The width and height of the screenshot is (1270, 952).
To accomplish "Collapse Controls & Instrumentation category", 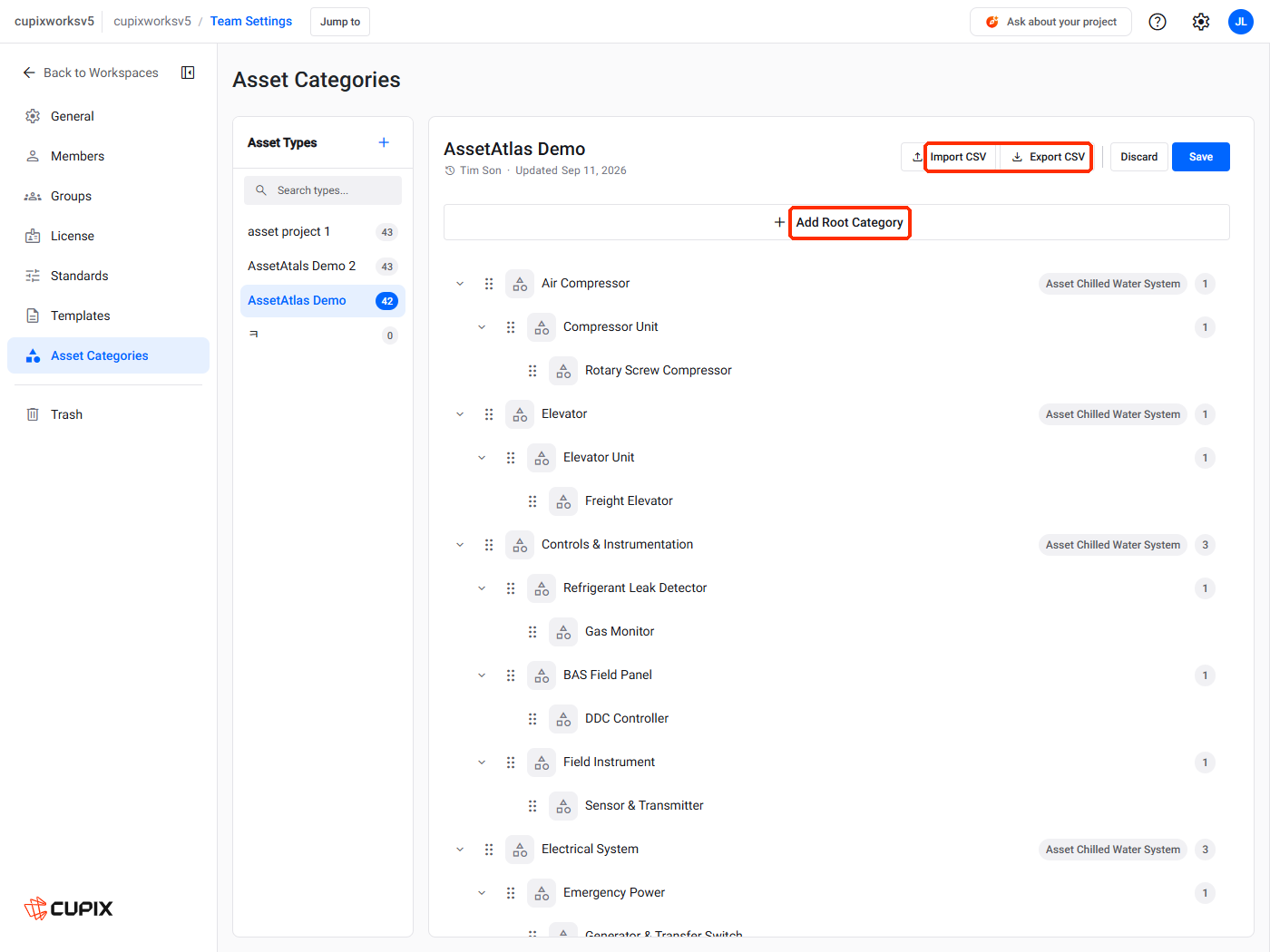I will click(x=460, y=545).
